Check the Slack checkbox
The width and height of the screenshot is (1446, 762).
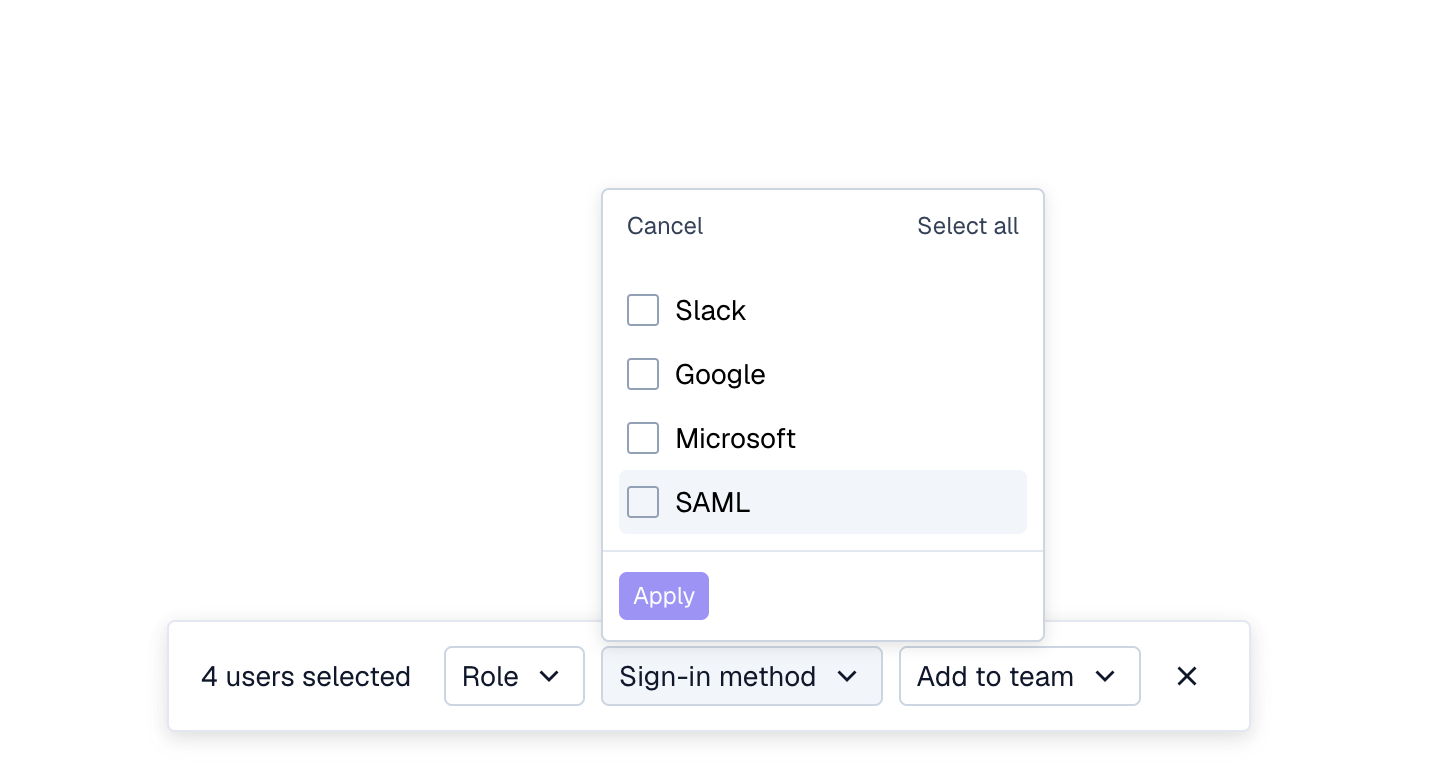(643, 310)
